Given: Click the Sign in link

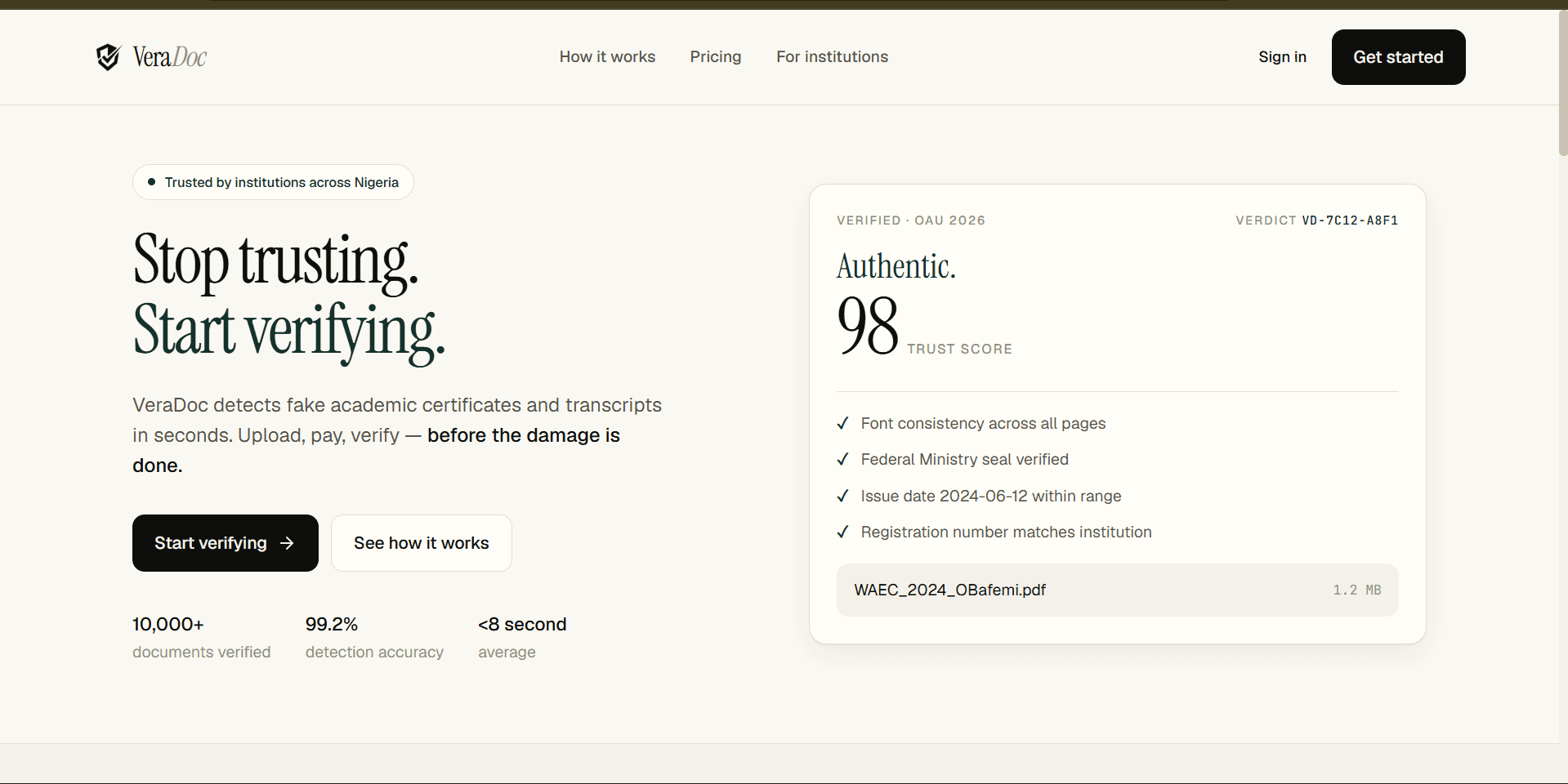Looking at the screenshot, I should (x=1282, y=56).
